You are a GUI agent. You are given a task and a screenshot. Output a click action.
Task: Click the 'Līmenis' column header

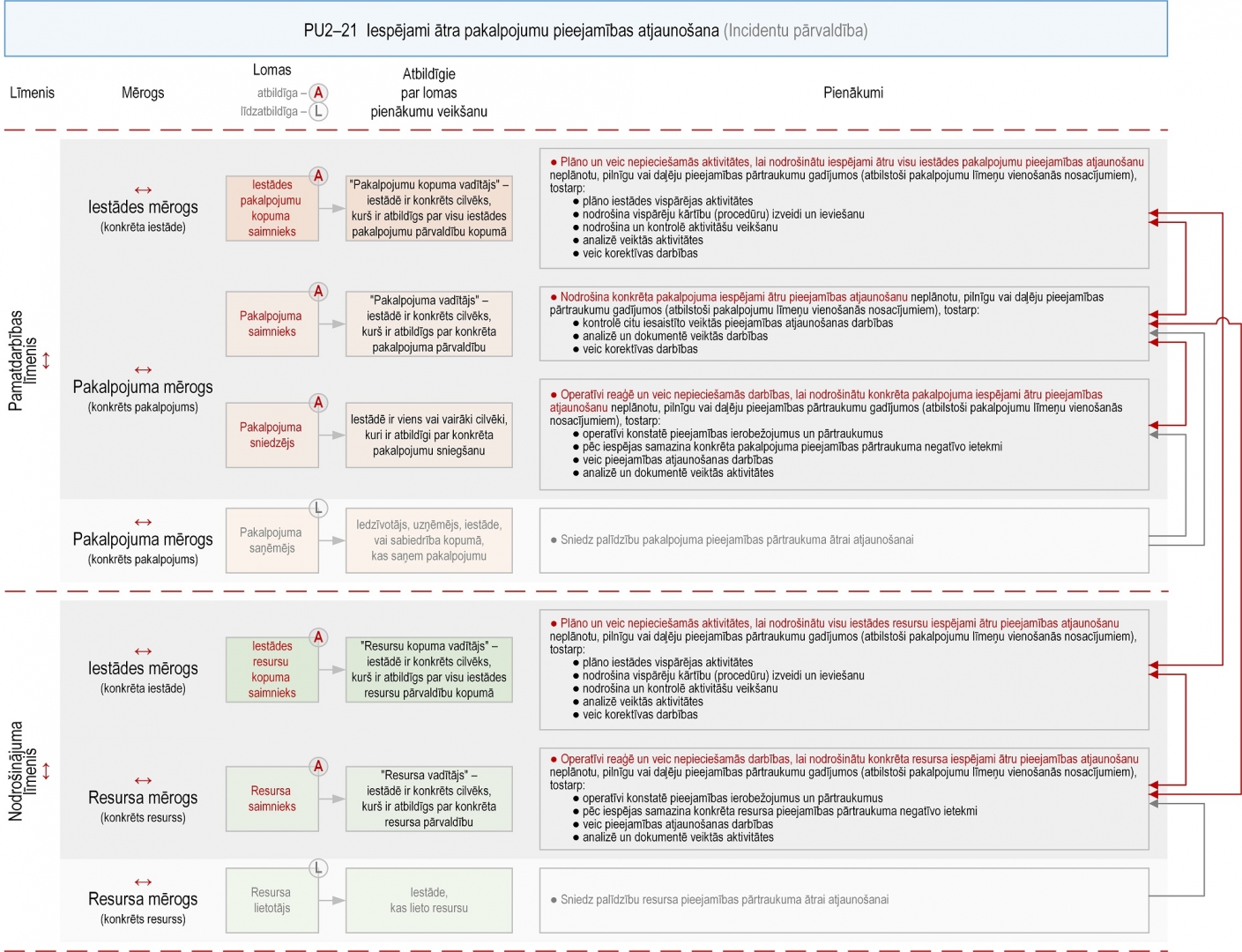32,93
